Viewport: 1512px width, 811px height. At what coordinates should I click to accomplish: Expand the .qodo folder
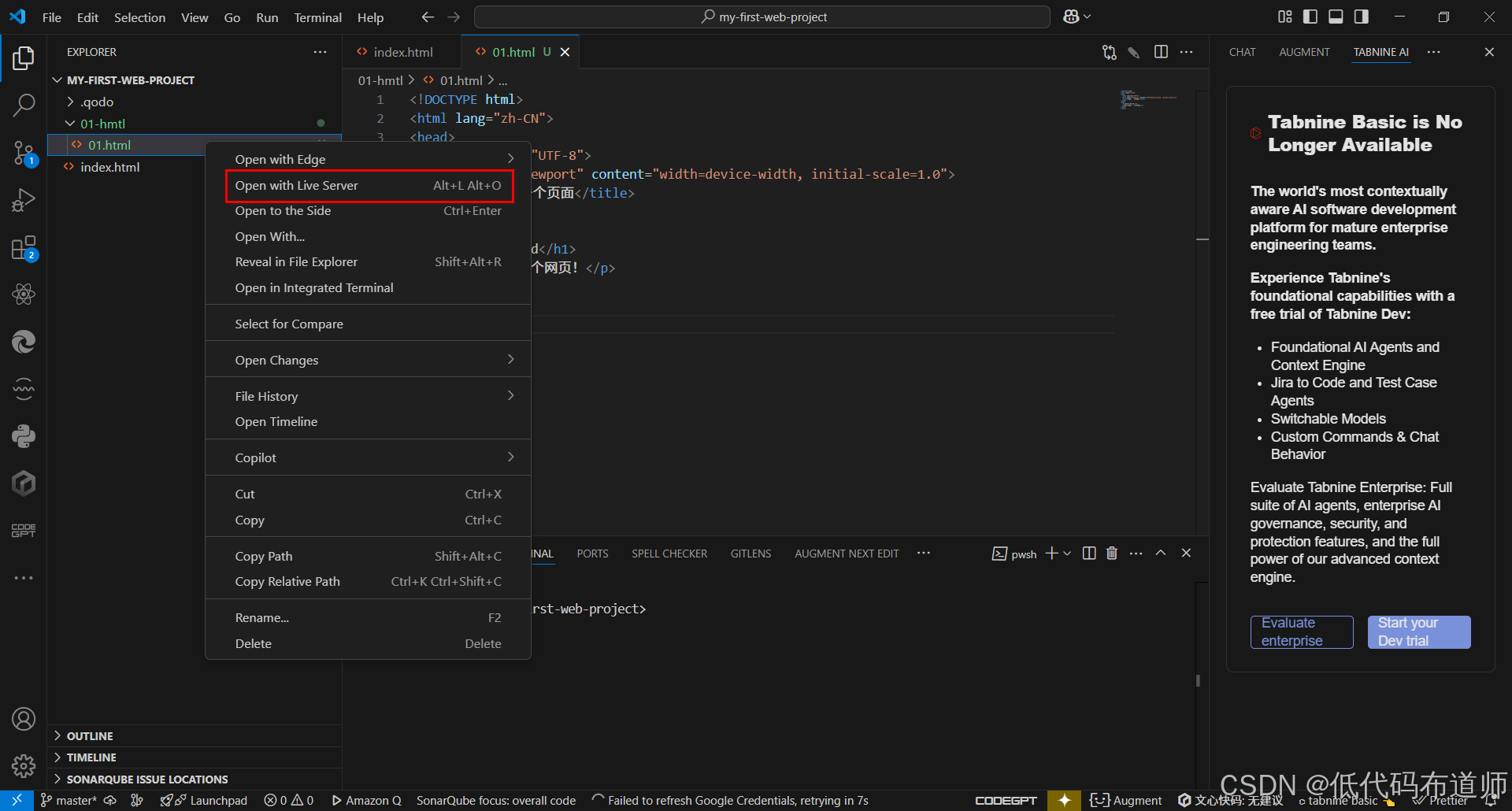pyautogui.click(x=70, y=102)
